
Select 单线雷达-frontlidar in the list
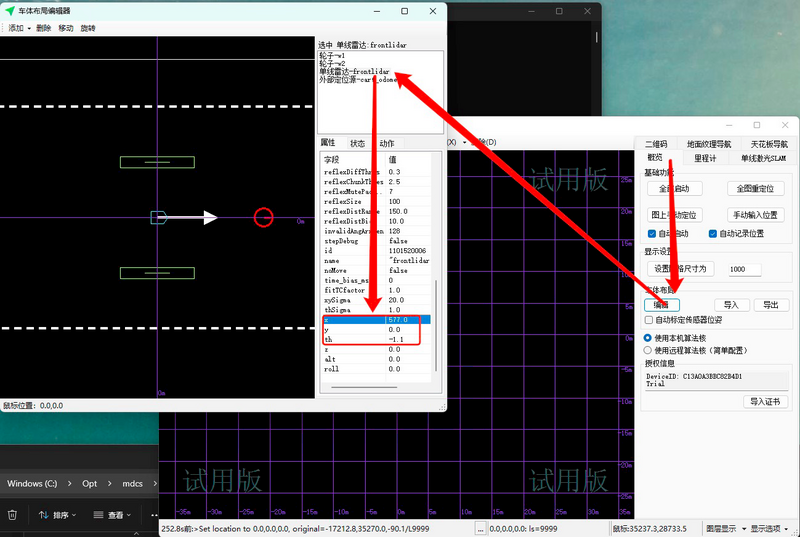[354, 71]
